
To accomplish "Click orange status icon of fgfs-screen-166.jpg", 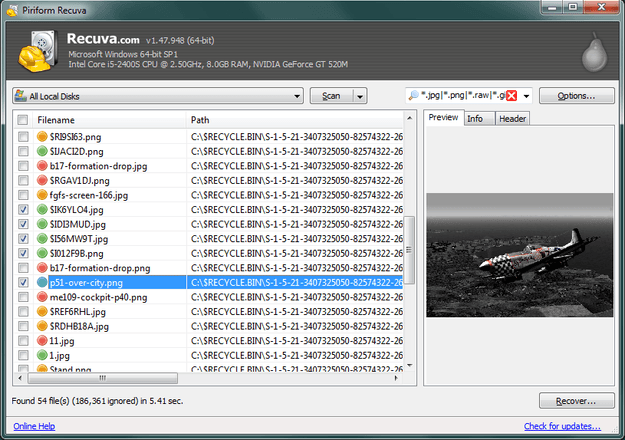I will (42, 195).
